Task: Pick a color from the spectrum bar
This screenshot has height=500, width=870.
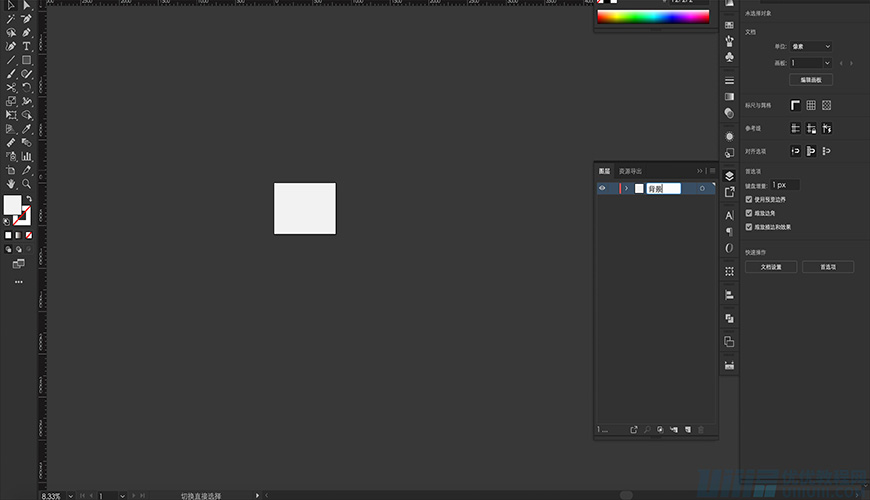Action: [652, 17]
